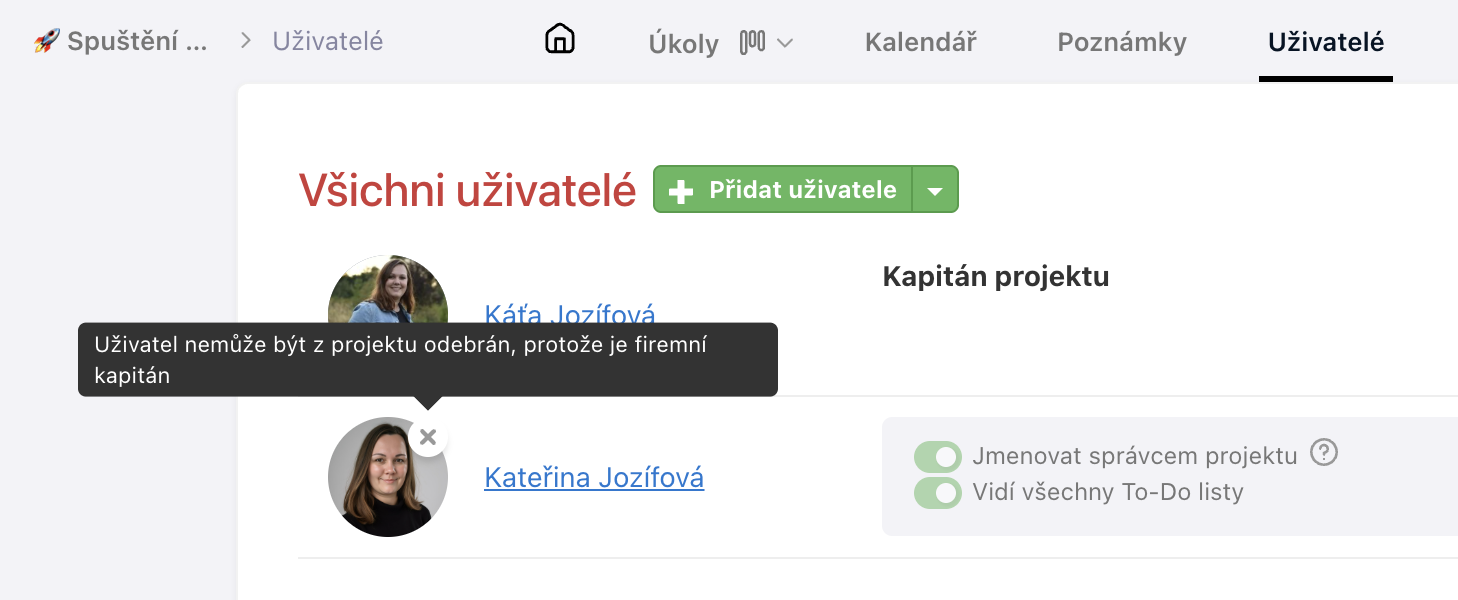Open the question mark help icon
Image resolution: width=1458 pixels, height=600 pixels.
[1322, 453]
